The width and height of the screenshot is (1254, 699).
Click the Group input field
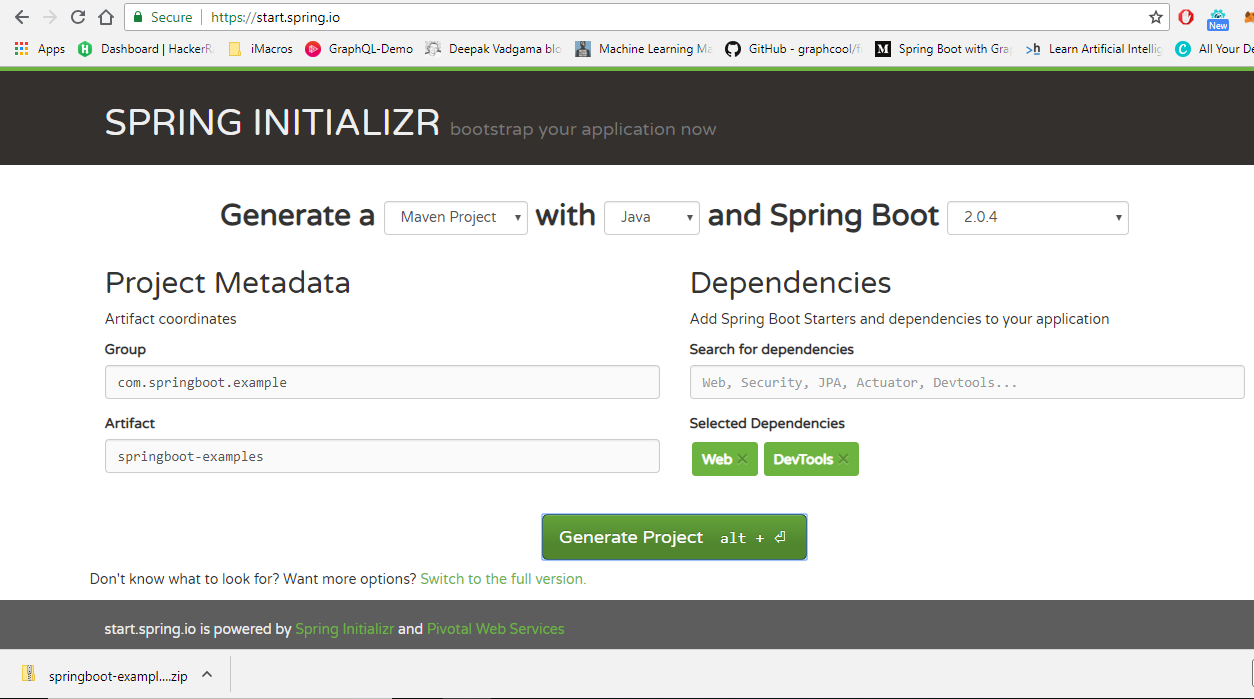[x=382, y=382]
